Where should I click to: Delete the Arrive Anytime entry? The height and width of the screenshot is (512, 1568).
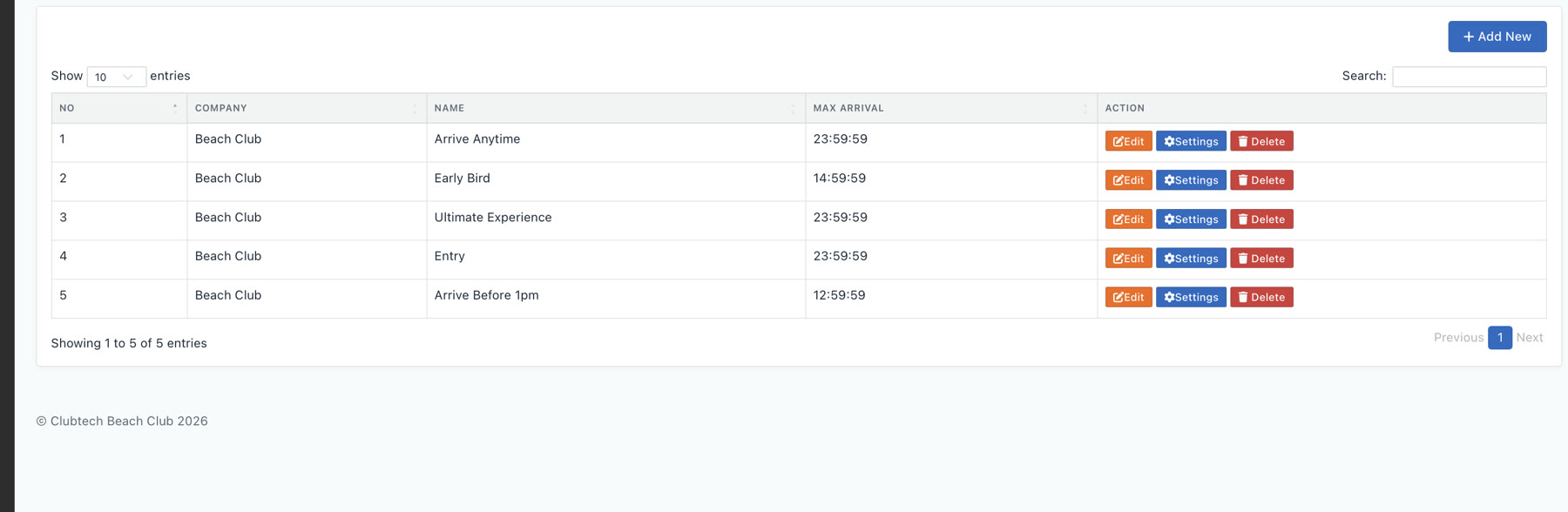[1261, 141]
